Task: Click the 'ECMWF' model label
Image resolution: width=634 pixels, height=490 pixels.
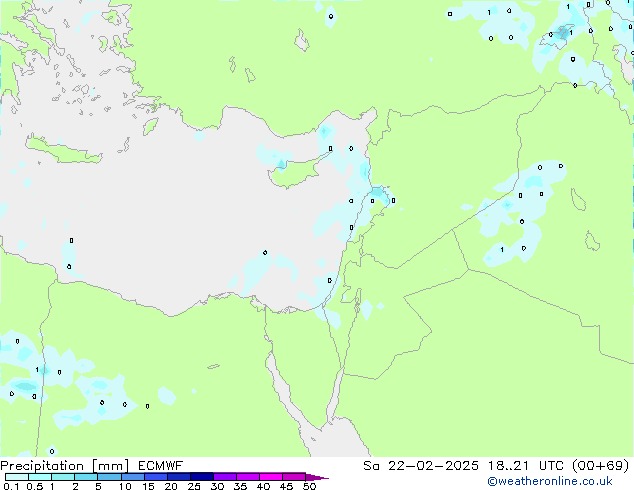Action: coord(161,466)
